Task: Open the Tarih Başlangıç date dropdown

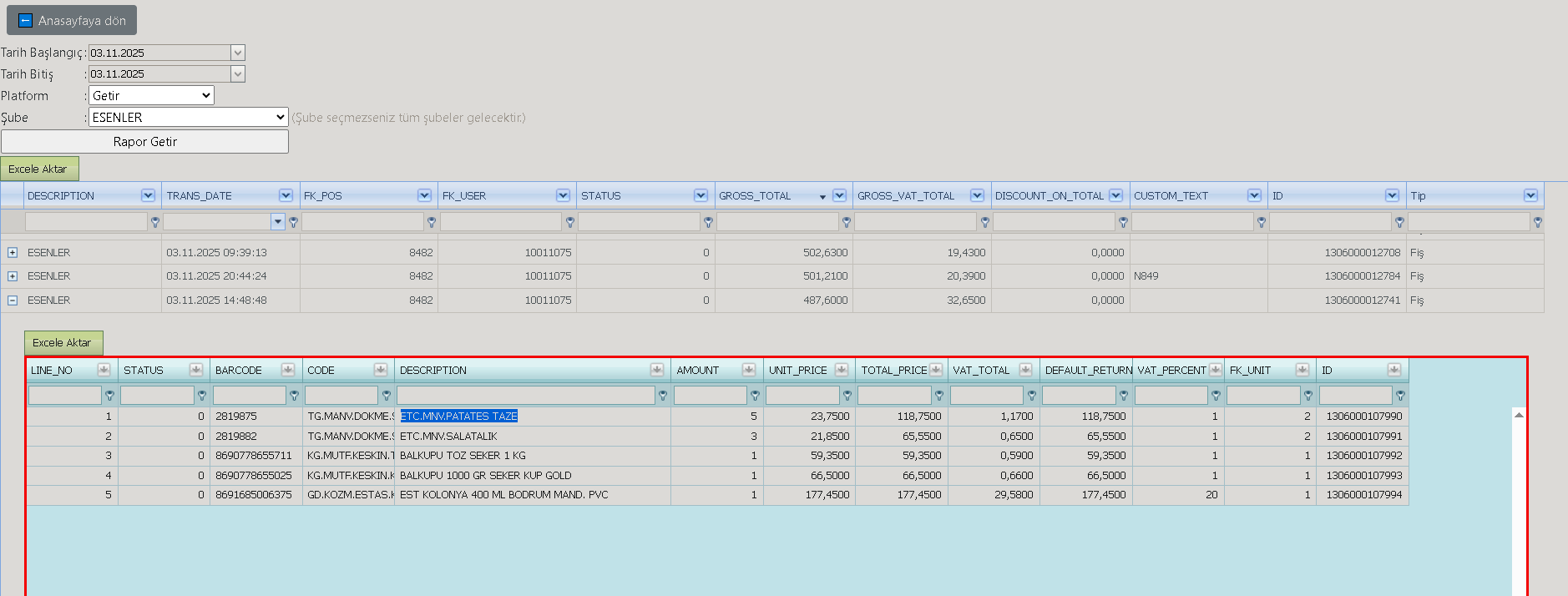Action: (238, 53)
